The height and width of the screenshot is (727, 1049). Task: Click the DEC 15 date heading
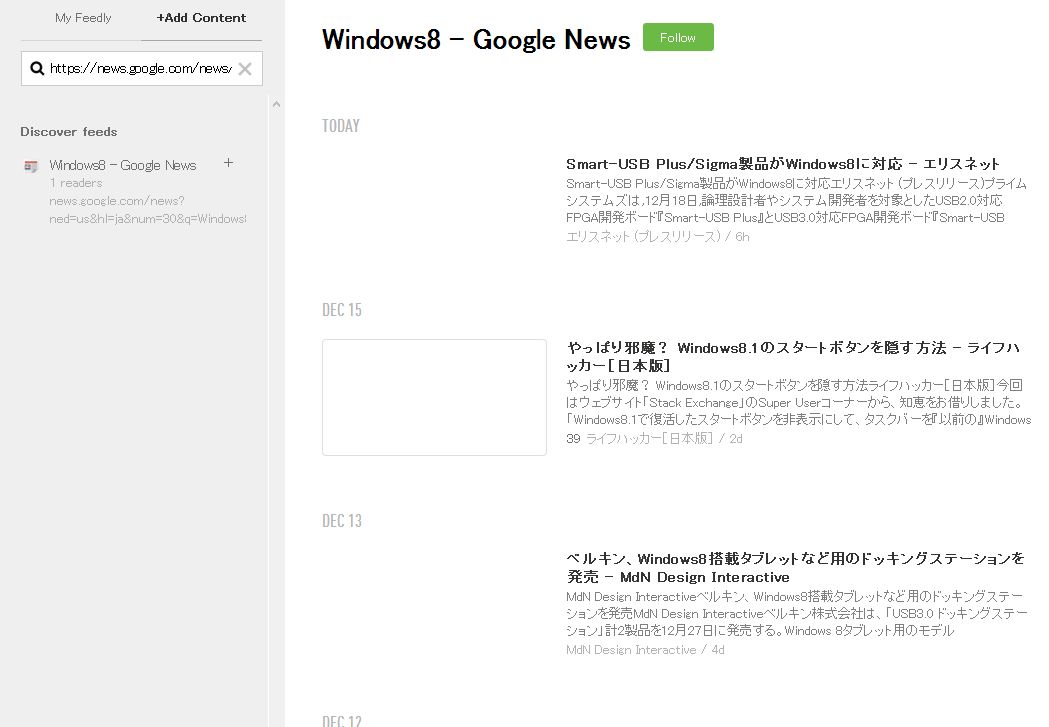tap(341, 310)
